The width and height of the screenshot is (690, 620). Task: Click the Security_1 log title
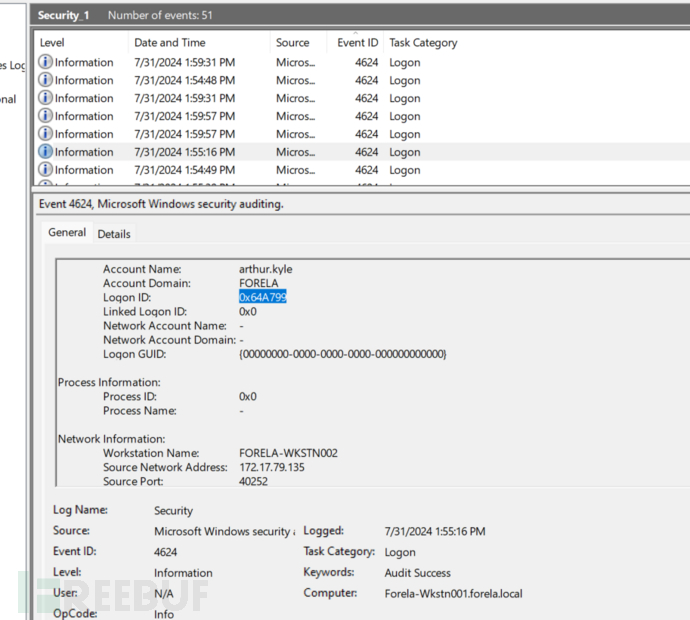pyautogui.click(x=63, y=15)
